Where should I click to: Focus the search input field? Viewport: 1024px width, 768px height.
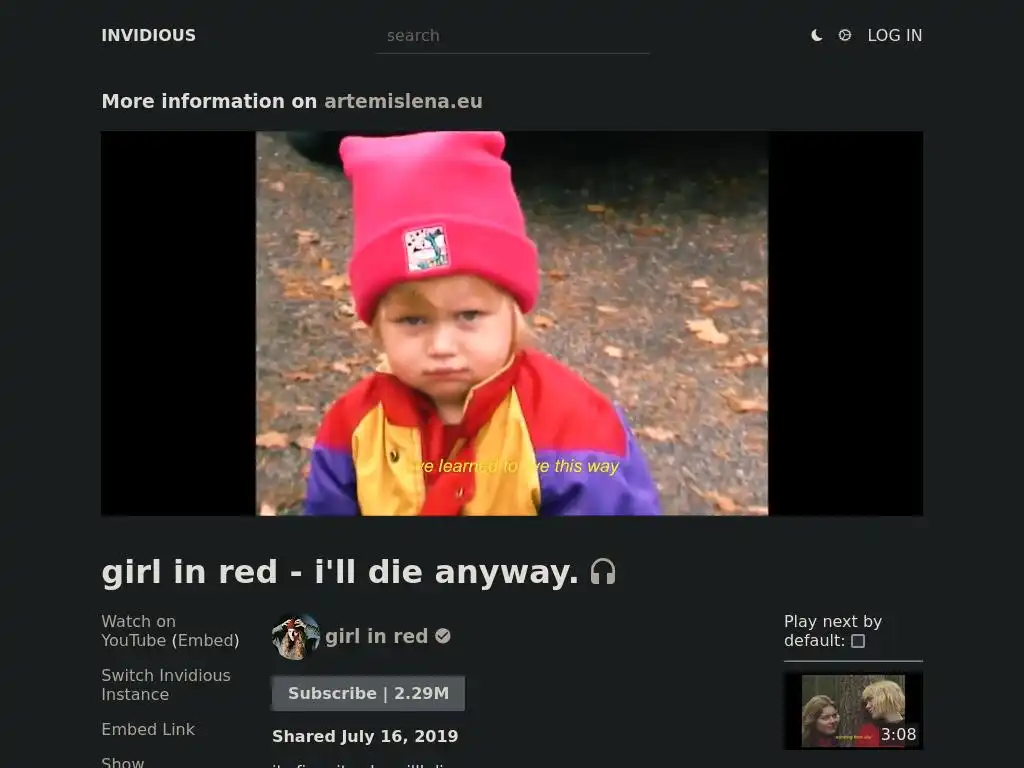click(x=513, y=36)
